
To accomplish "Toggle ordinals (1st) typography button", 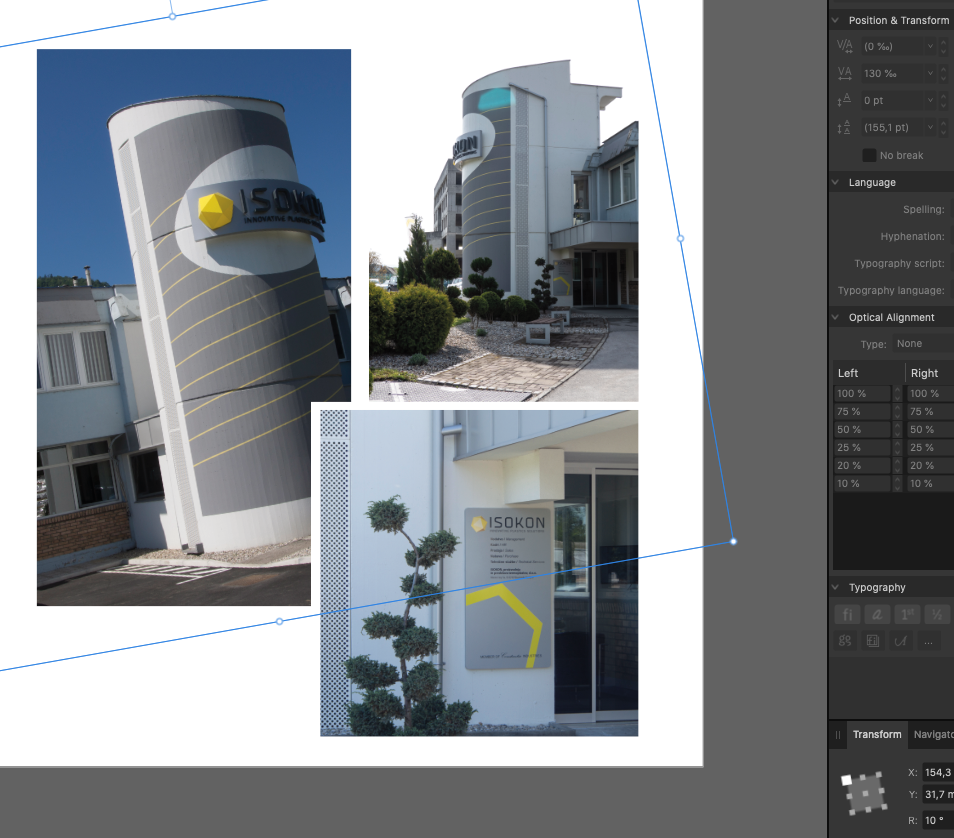I will (x=907, y=615).
